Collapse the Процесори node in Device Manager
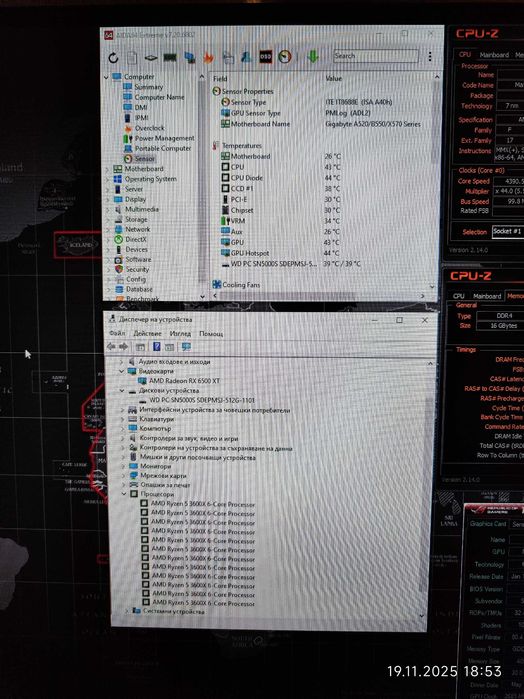524x699 pixels. tap(124, 494)
